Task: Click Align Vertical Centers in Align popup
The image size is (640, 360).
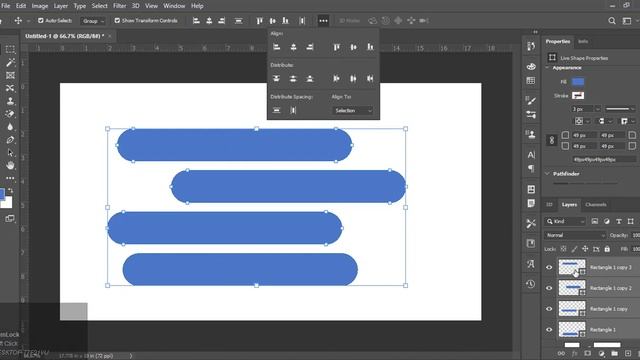Action: pyautogui.click(x=353, y=47)
